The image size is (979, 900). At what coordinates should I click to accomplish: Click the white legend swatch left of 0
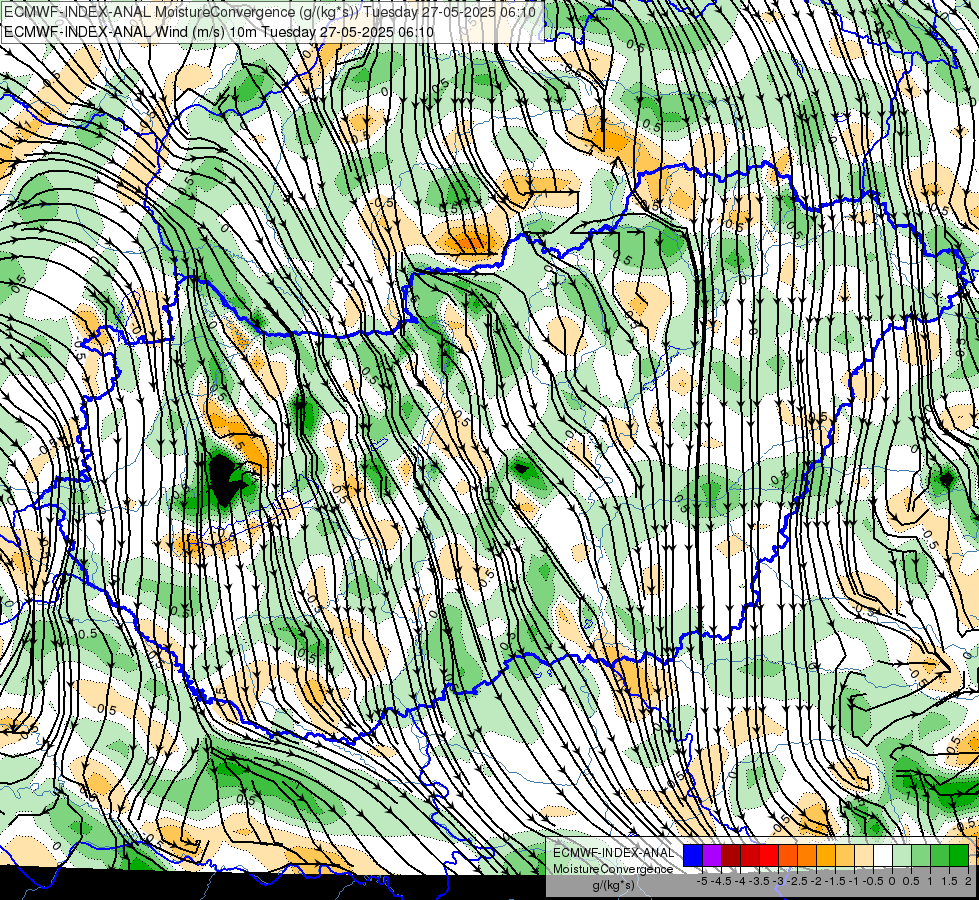coord(883,856)
